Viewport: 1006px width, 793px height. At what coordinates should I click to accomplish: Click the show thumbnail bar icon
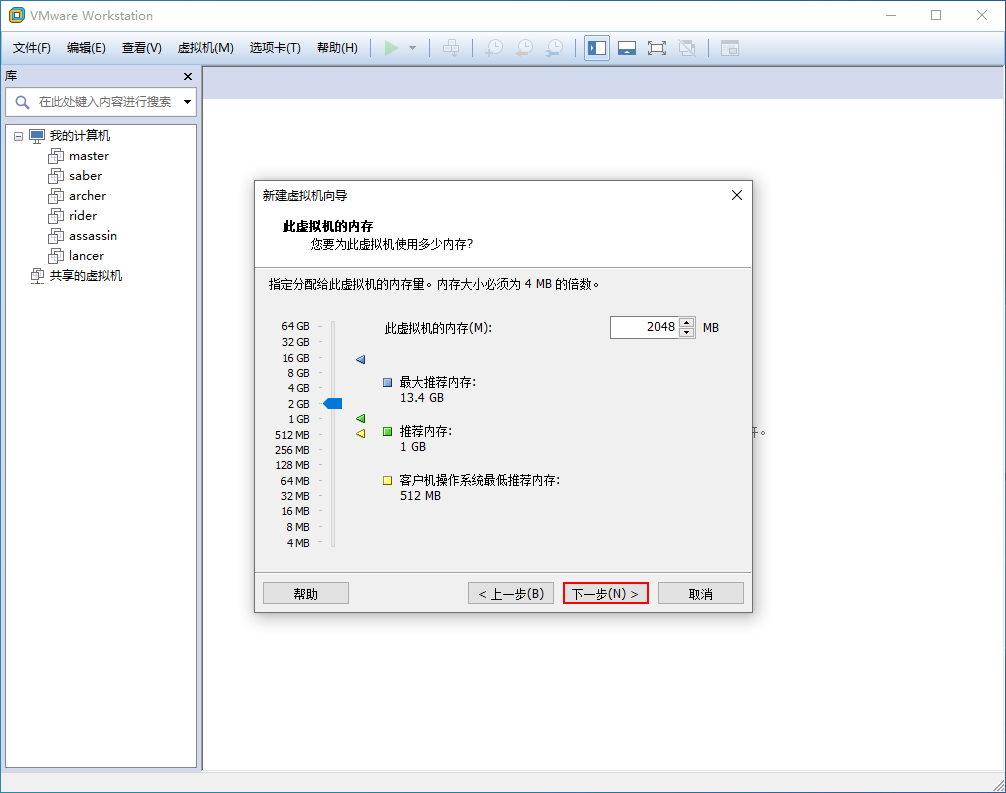627,47
